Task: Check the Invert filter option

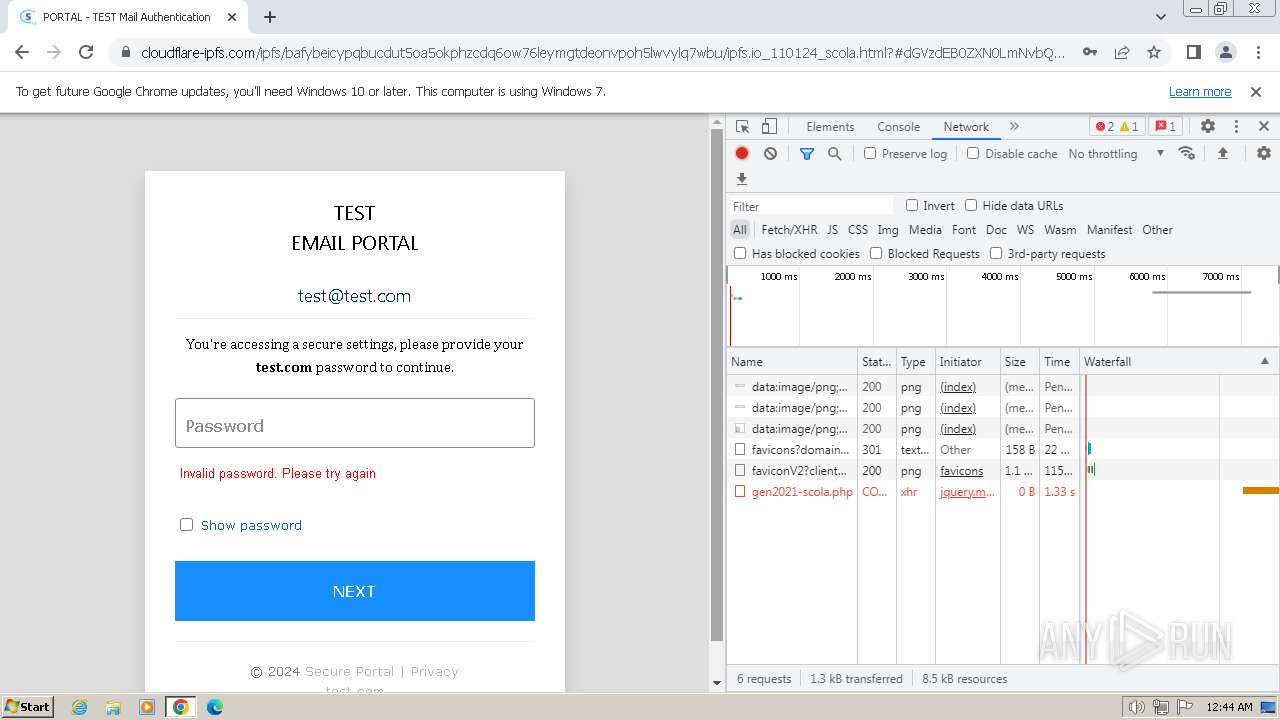Action: coord(912,205)
